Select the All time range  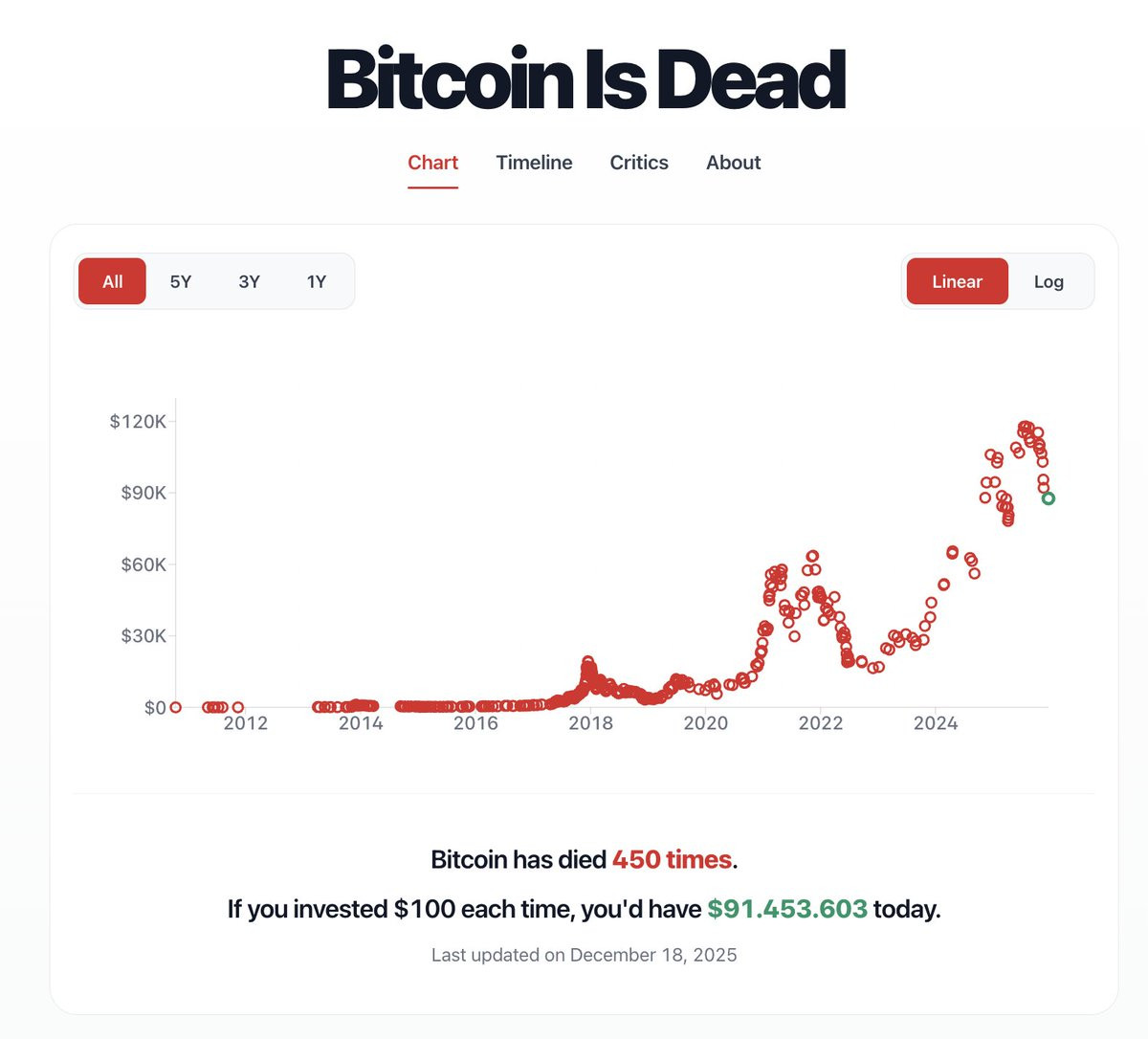coord(112,281)
